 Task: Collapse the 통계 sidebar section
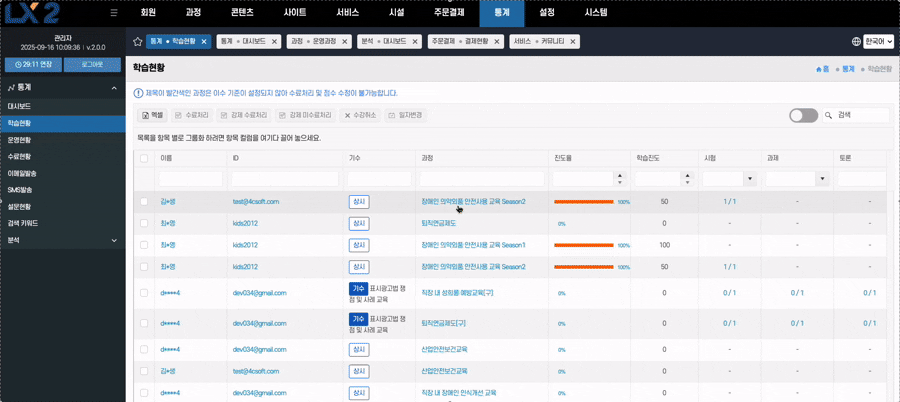pyautogui.click(x=114, y=88)
